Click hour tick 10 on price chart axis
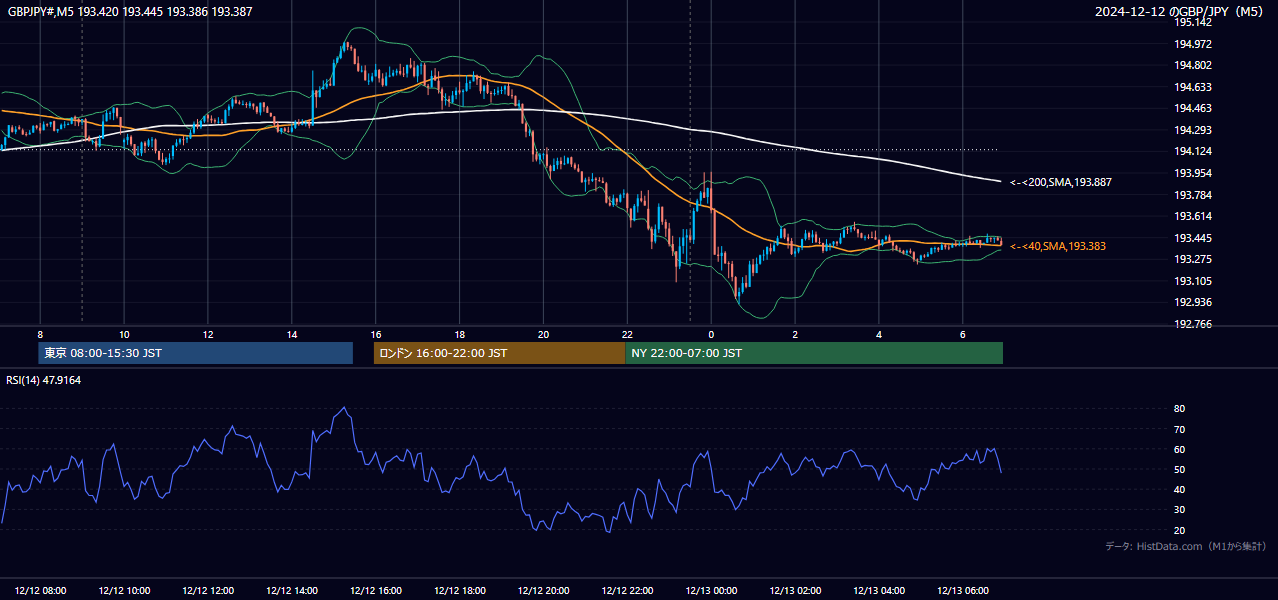 coord(124,334)
